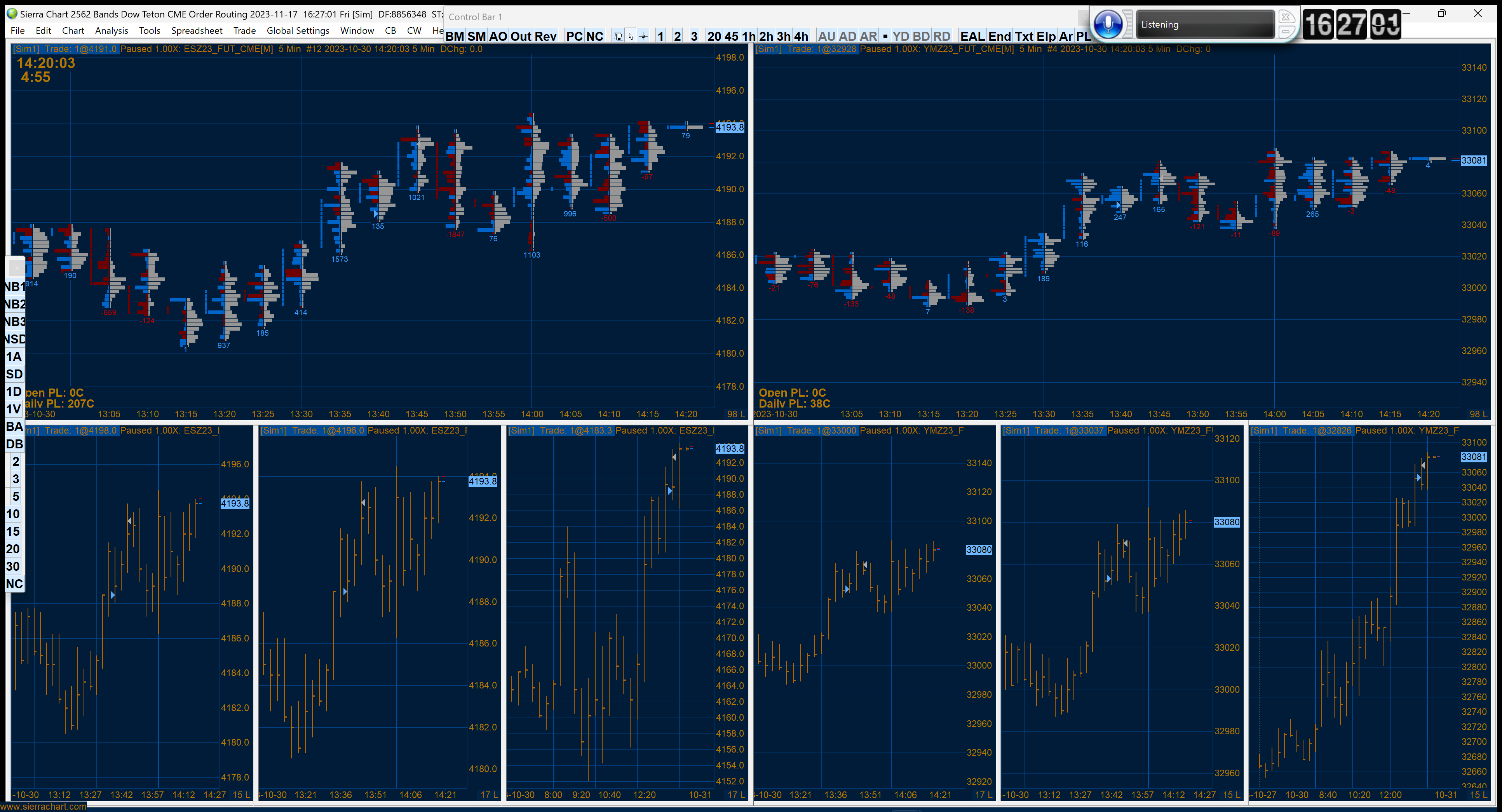Open the Spreadsheet menu
1502x812 pixels.
point(197,30)
